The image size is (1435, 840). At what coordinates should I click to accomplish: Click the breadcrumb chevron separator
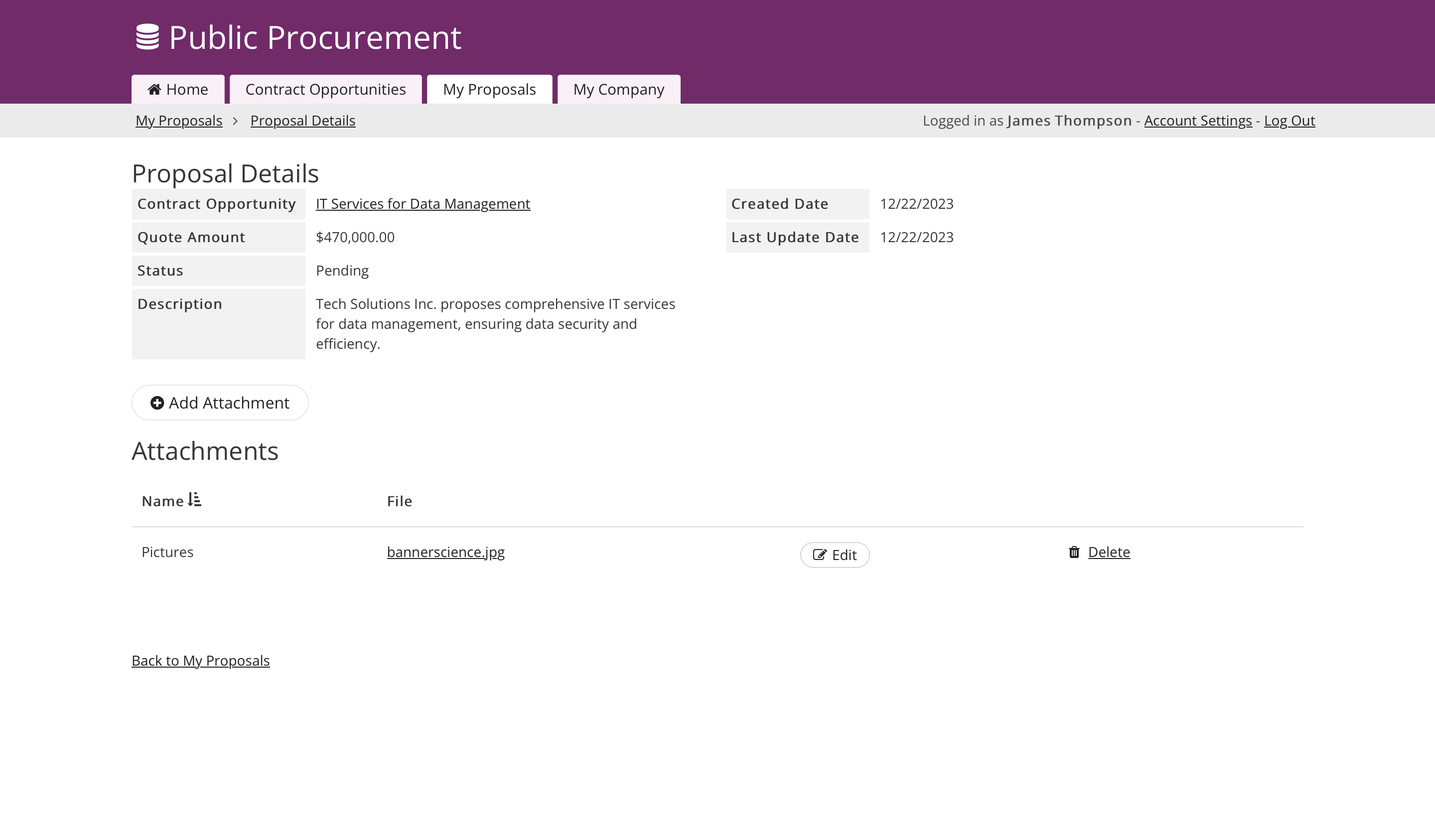coord(235,121)
